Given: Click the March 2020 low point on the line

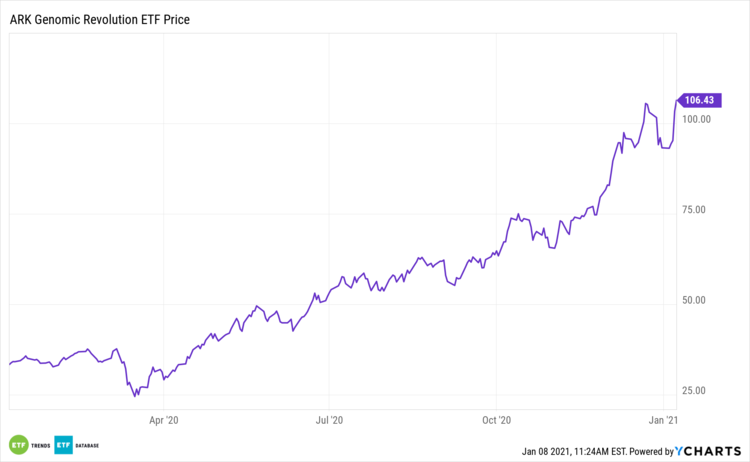Looking at the screenshot, I should pyautogui.click(x=137, y=395).
